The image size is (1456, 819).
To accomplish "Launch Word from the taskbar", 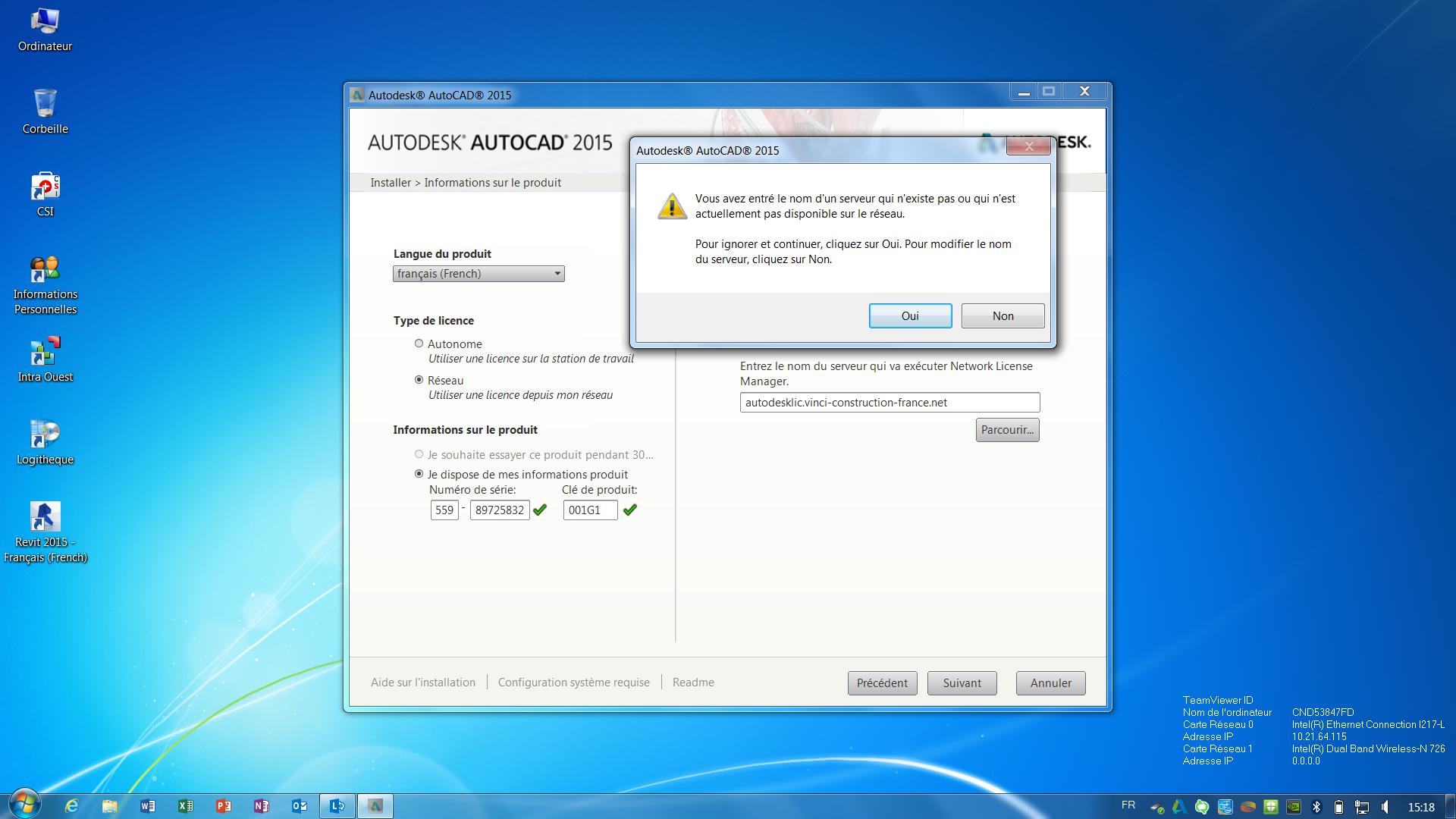I will 148,806.
